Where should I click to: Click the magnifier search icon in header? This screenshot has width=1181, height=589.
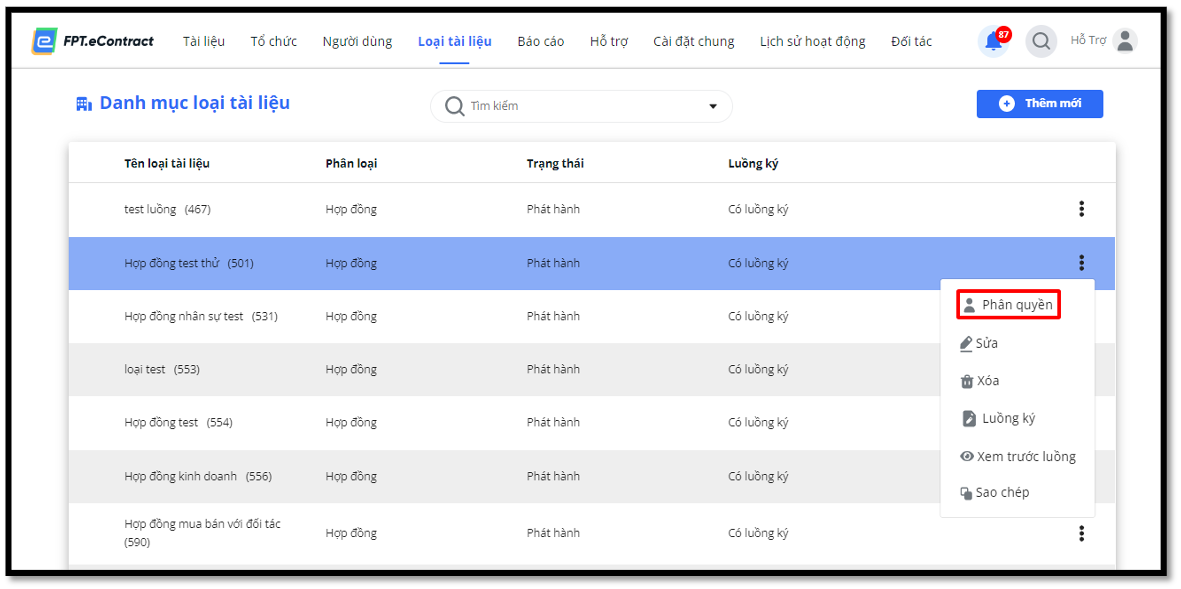(x=1041, y=41)
